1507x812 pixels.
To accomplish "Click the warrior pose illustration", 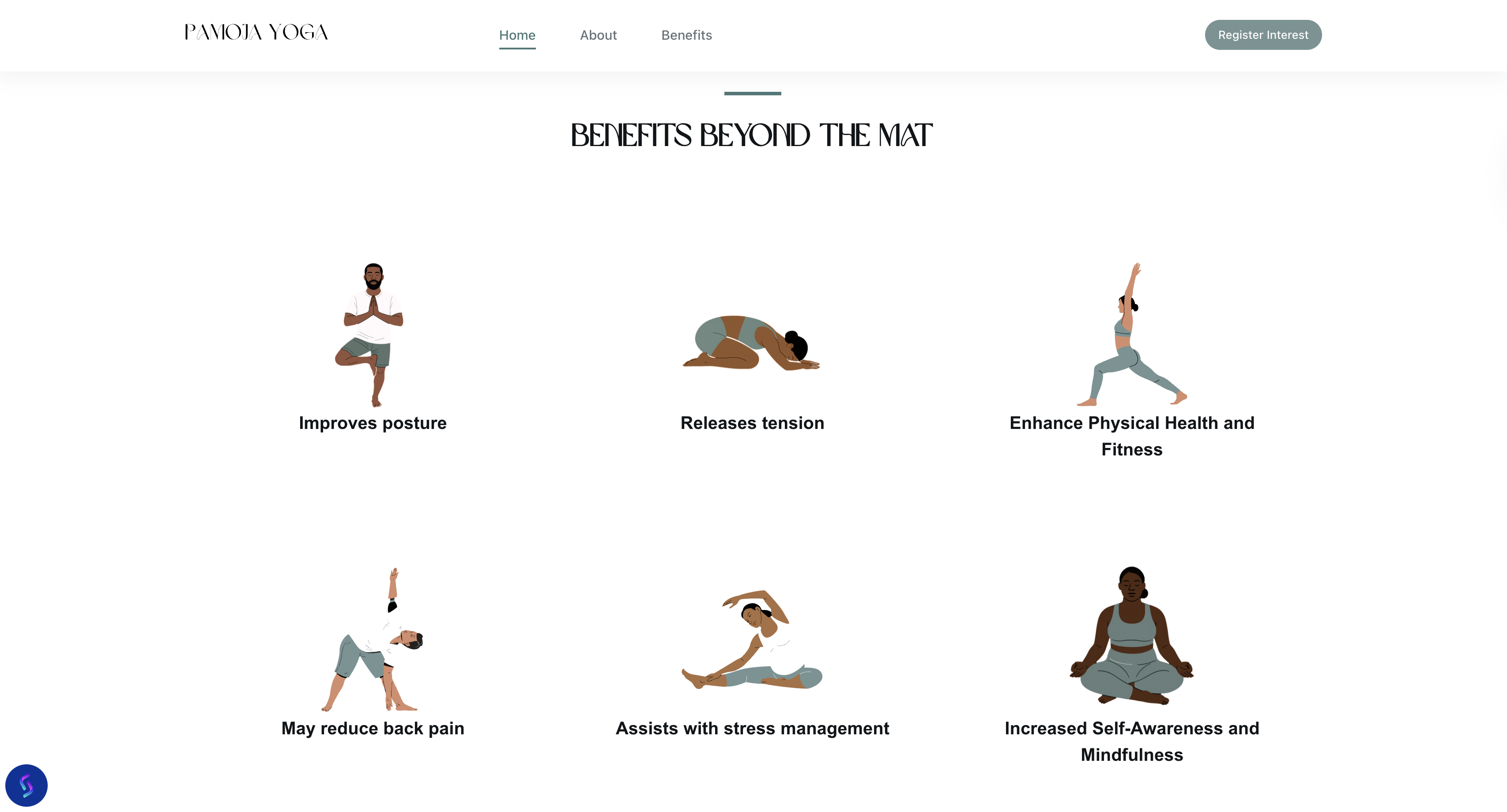I will pos(1132,335).
